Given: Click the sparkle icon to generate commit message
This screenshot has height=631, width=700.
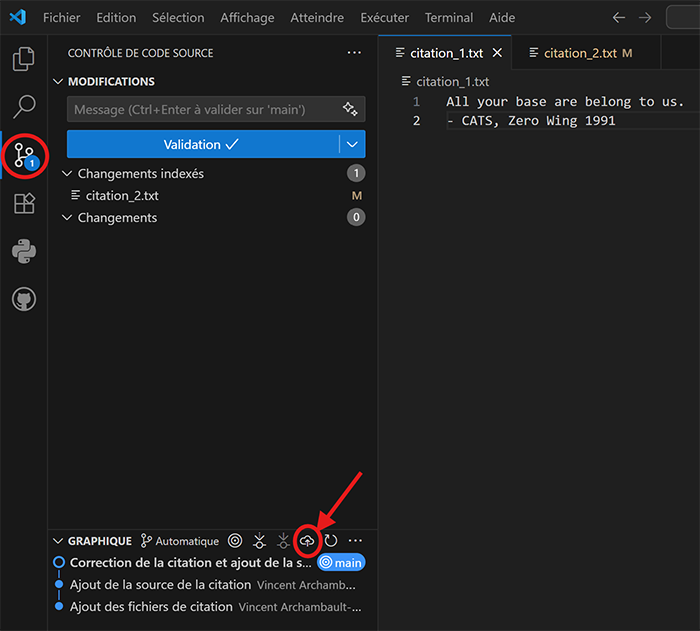Looking at the screenshot, I should tap(350, 109).
